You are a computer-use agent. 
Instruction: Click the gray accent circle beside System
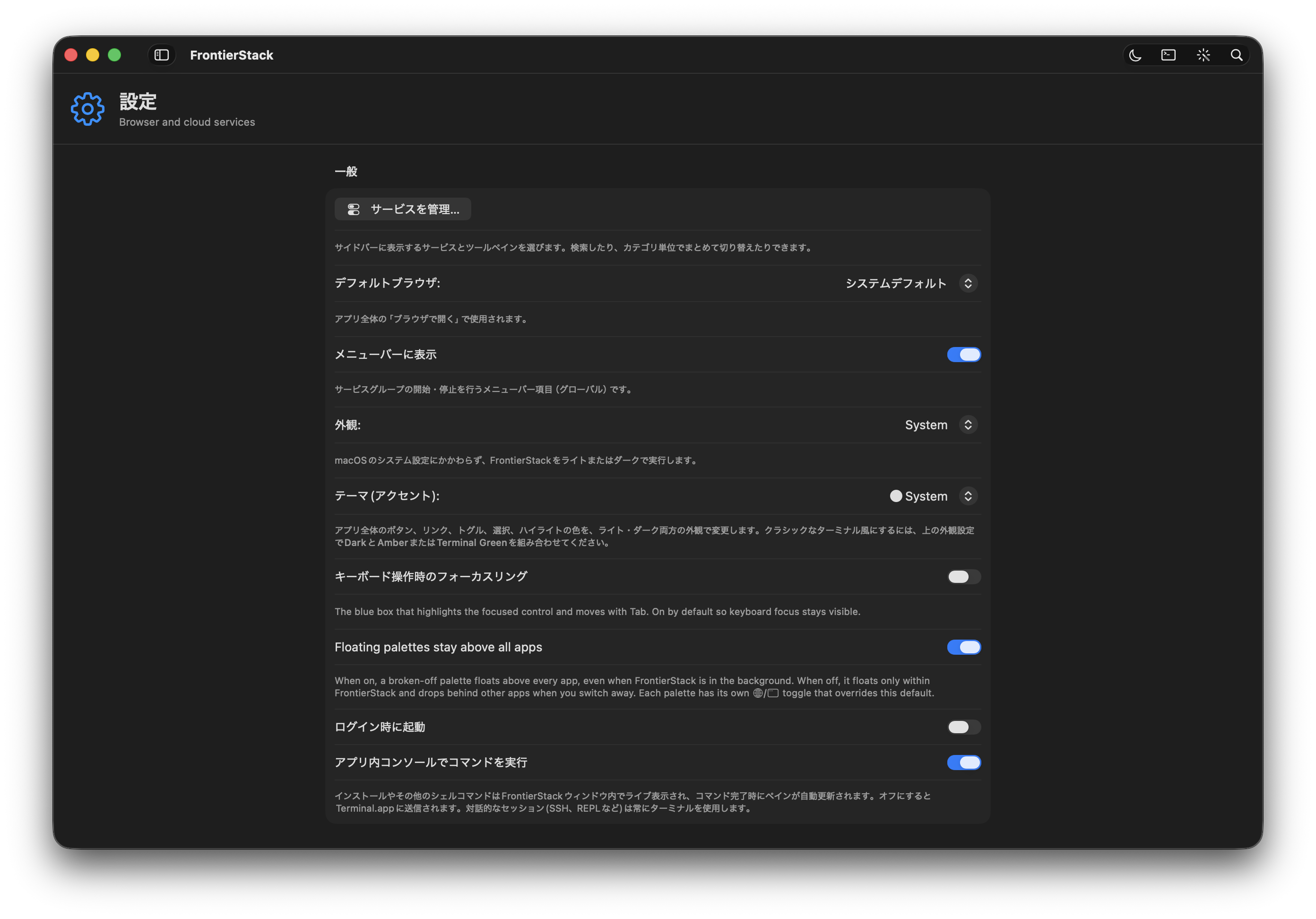click(x=896, y=496)
